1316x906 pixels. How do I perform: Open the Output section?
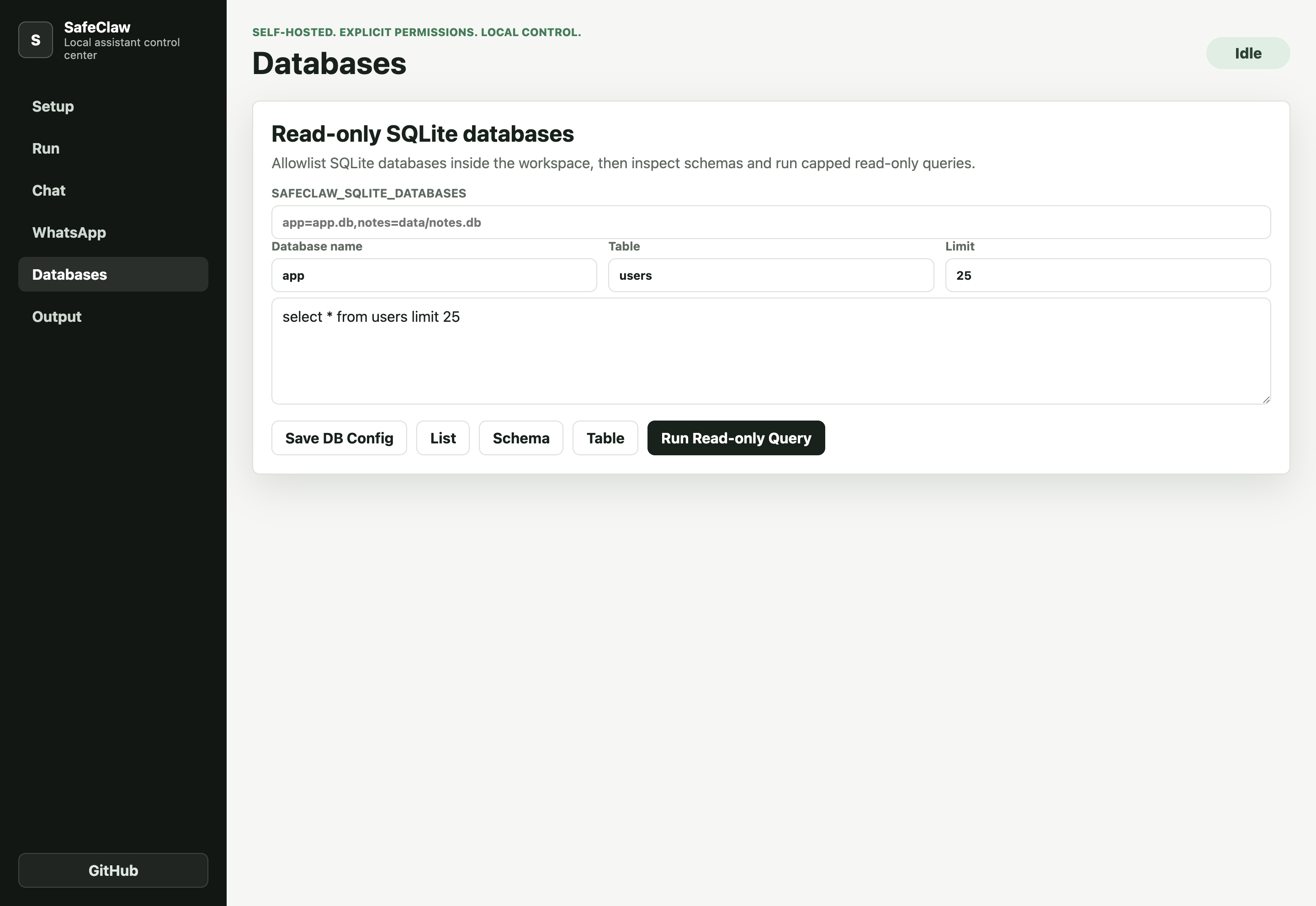click(113, 316)
